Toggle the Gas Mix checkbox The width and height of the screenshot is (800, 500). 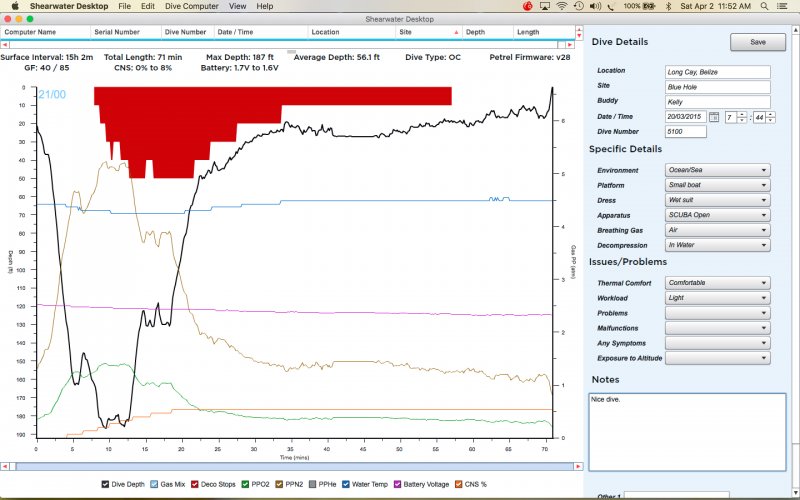pos(154,484)
